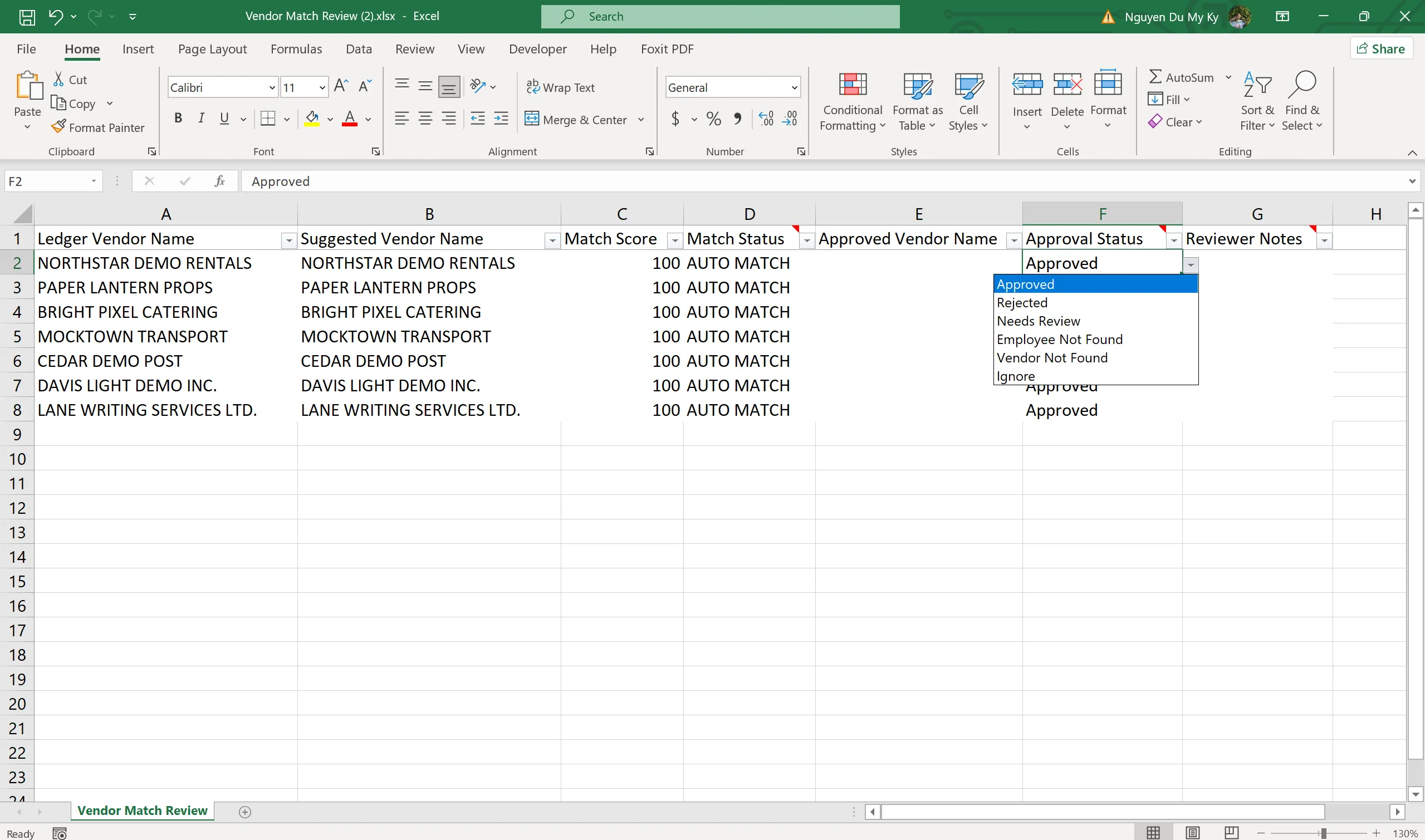Toggle bold formatting
The image size is (1425, 840).
coord(178,119)
